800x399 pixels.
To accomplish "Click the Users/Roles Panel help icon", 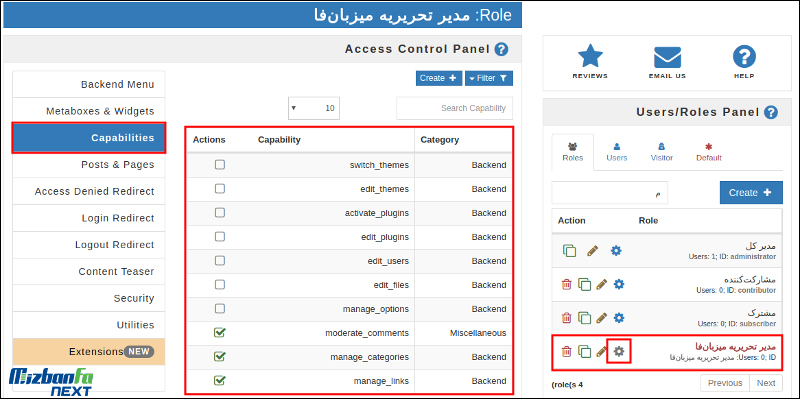I will [x=771, y=112].
